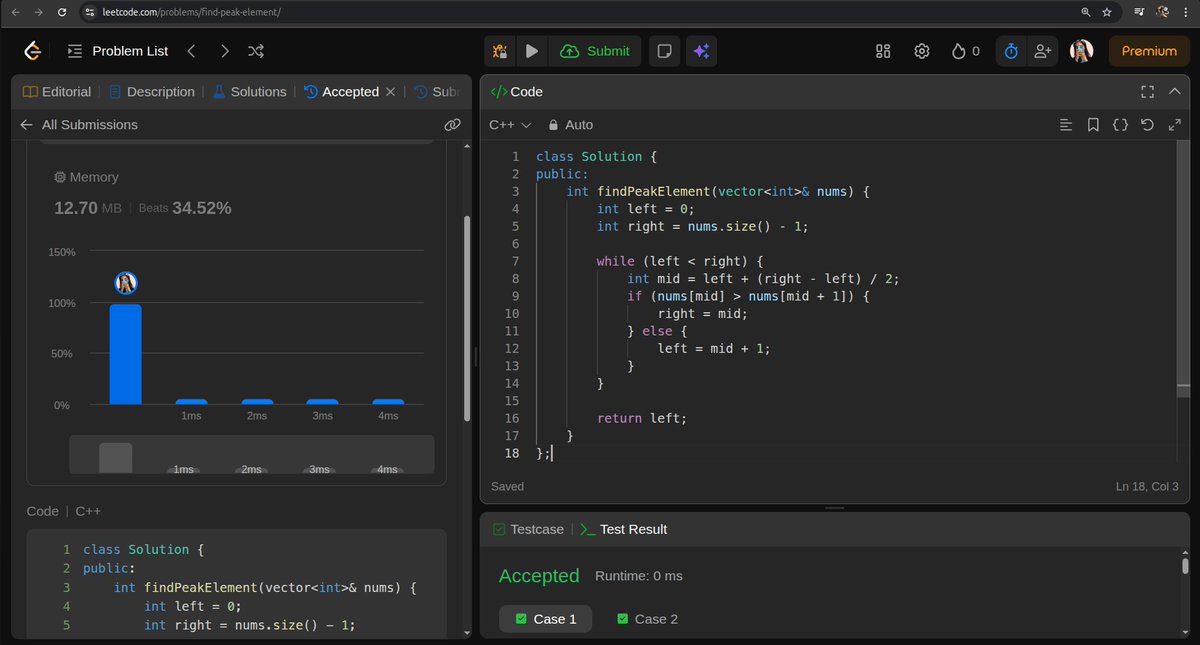The width and height of the screenshot is (1200, 645).
Task: Reset code with the undo arrow icon
Action: click(1147, 125)
